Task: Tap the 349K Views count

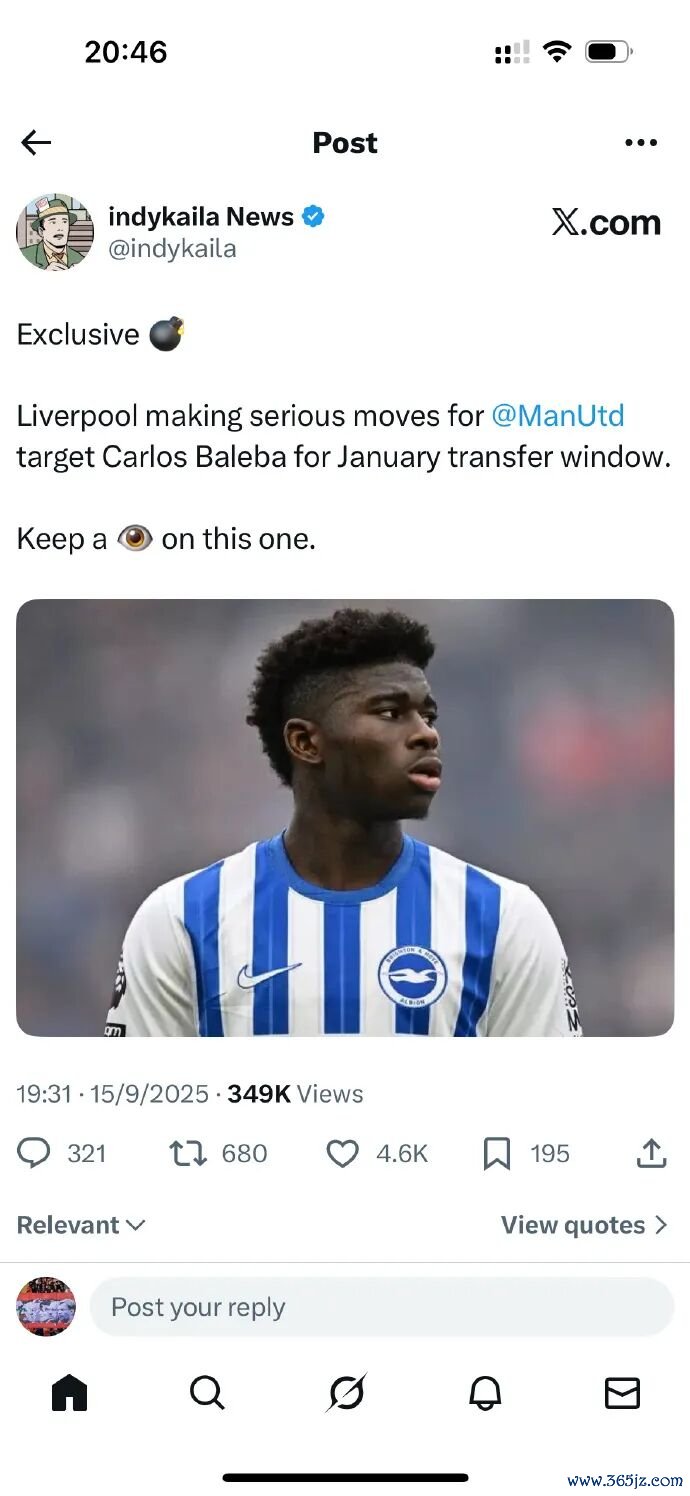Action: point(295,1094)
